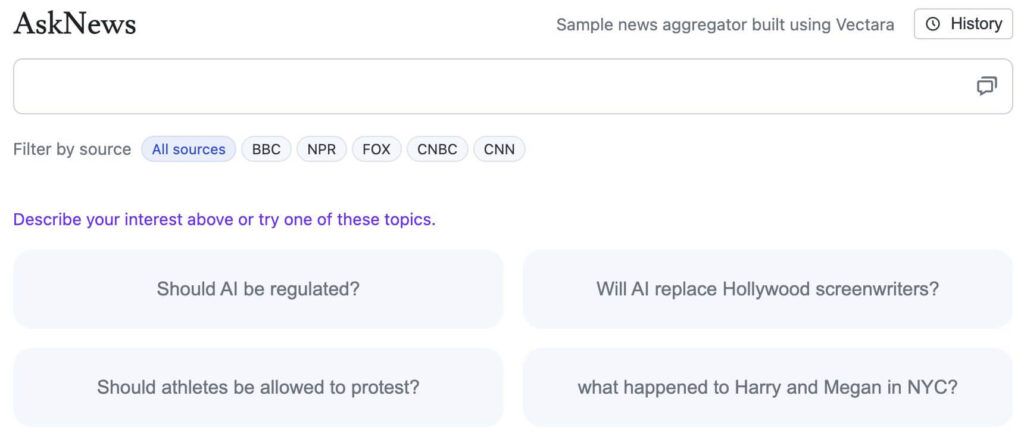This screenshot has width=1024, height=436.
Task: Focus the news search text field
Action: [490, 86]
